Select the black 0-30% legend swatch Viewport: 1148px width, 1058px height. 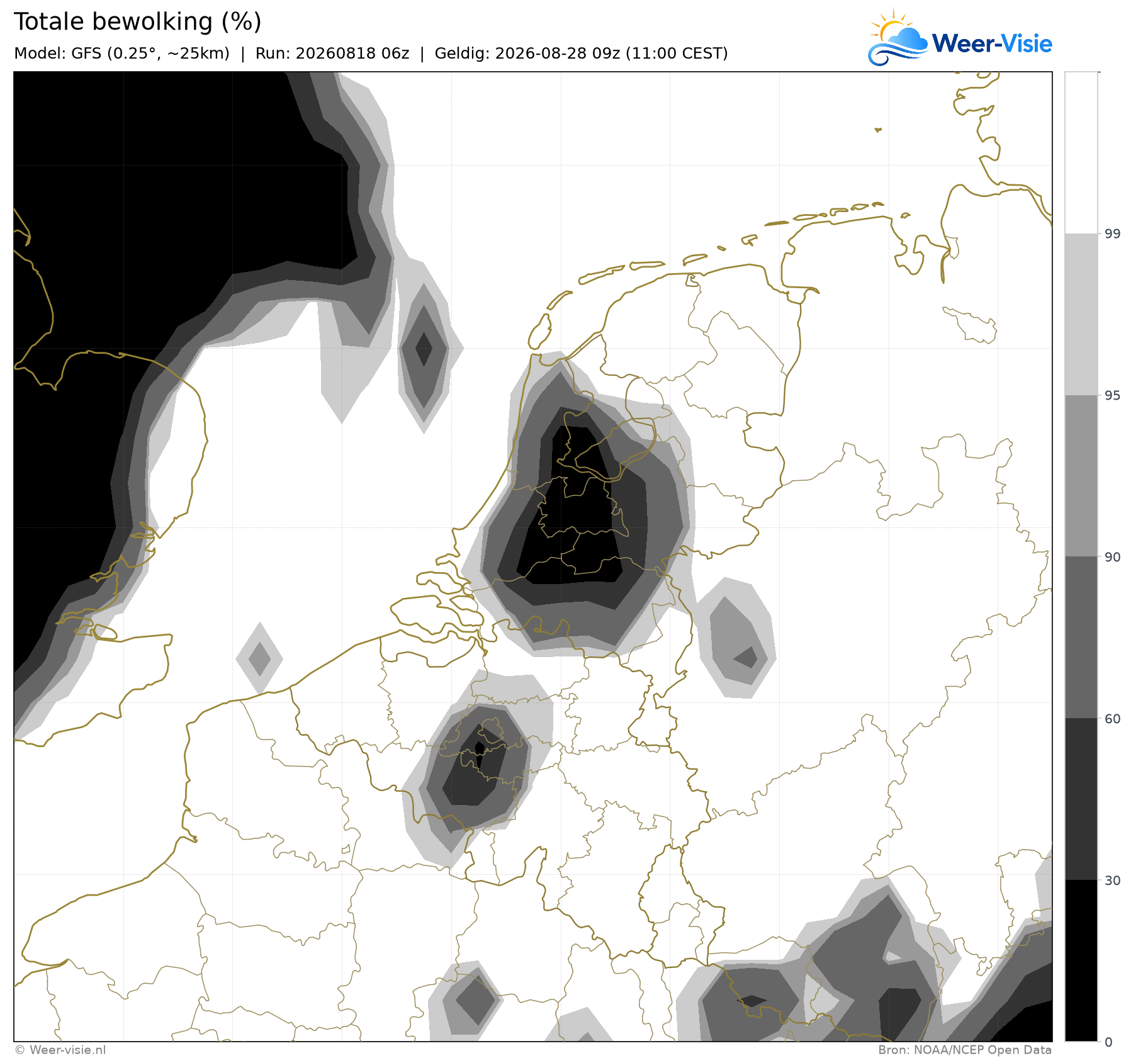point(1081,960)
